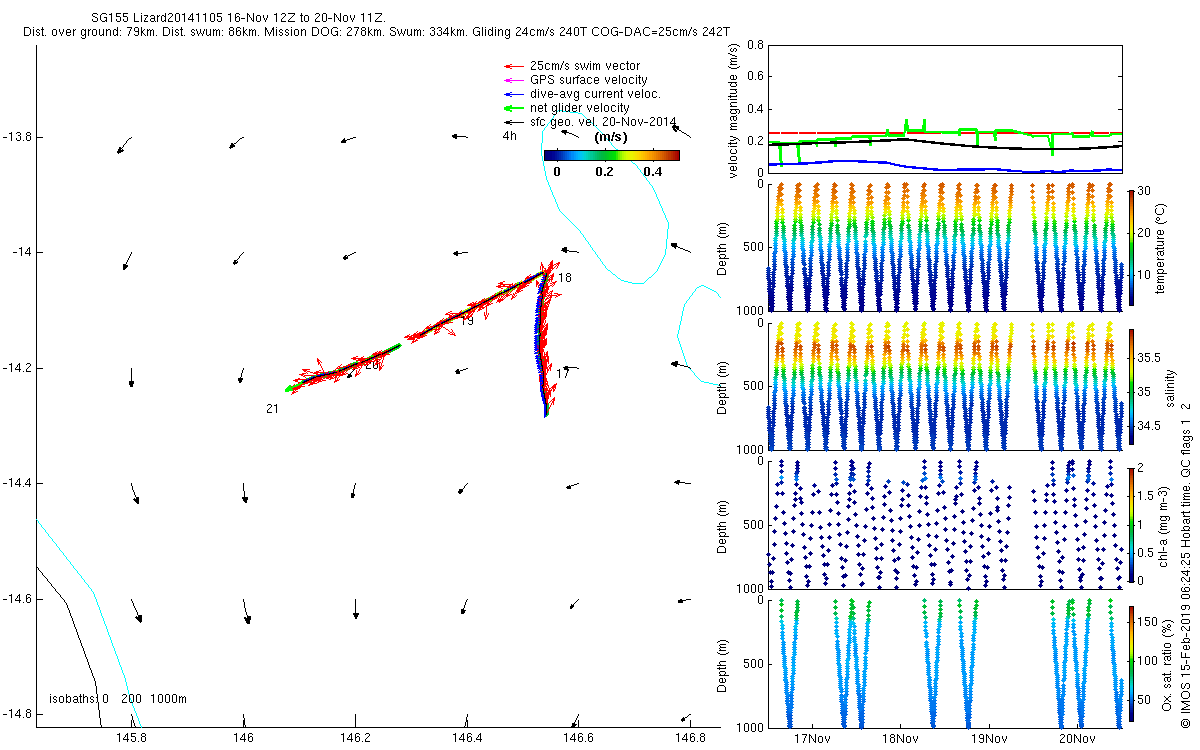This screenshot has width=1200, height=750.
Task: Select the black sfc geo. vel. legend arrow
Action: [514, 122]
